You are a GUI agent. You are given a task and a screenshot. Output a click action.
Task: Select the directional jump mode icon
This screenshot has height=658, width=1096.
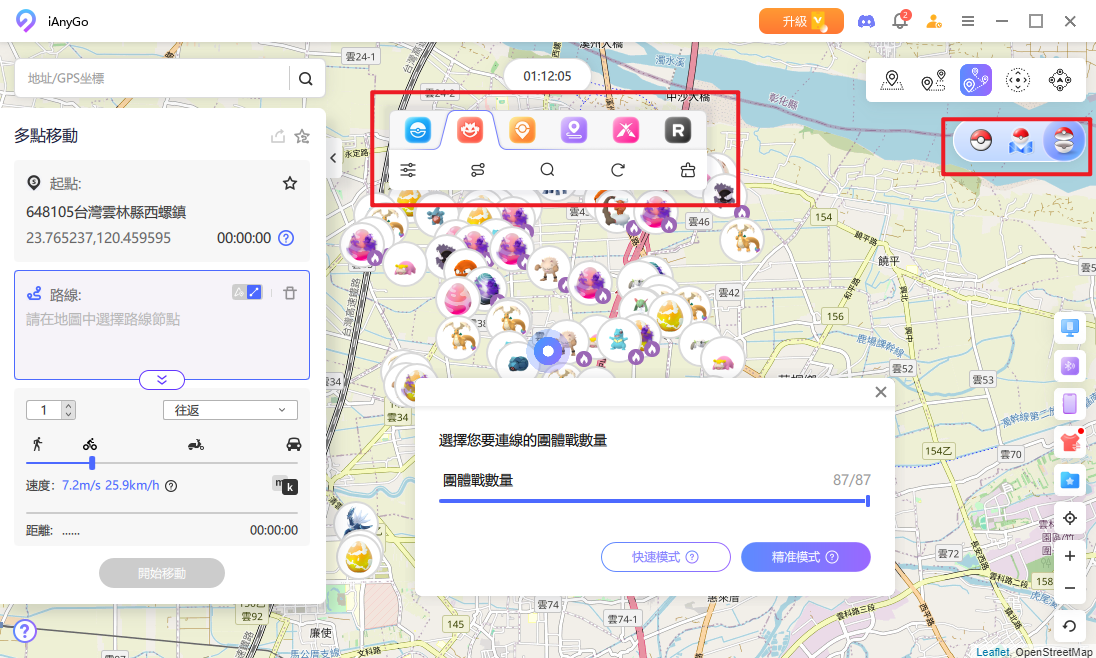point(1060,80)
